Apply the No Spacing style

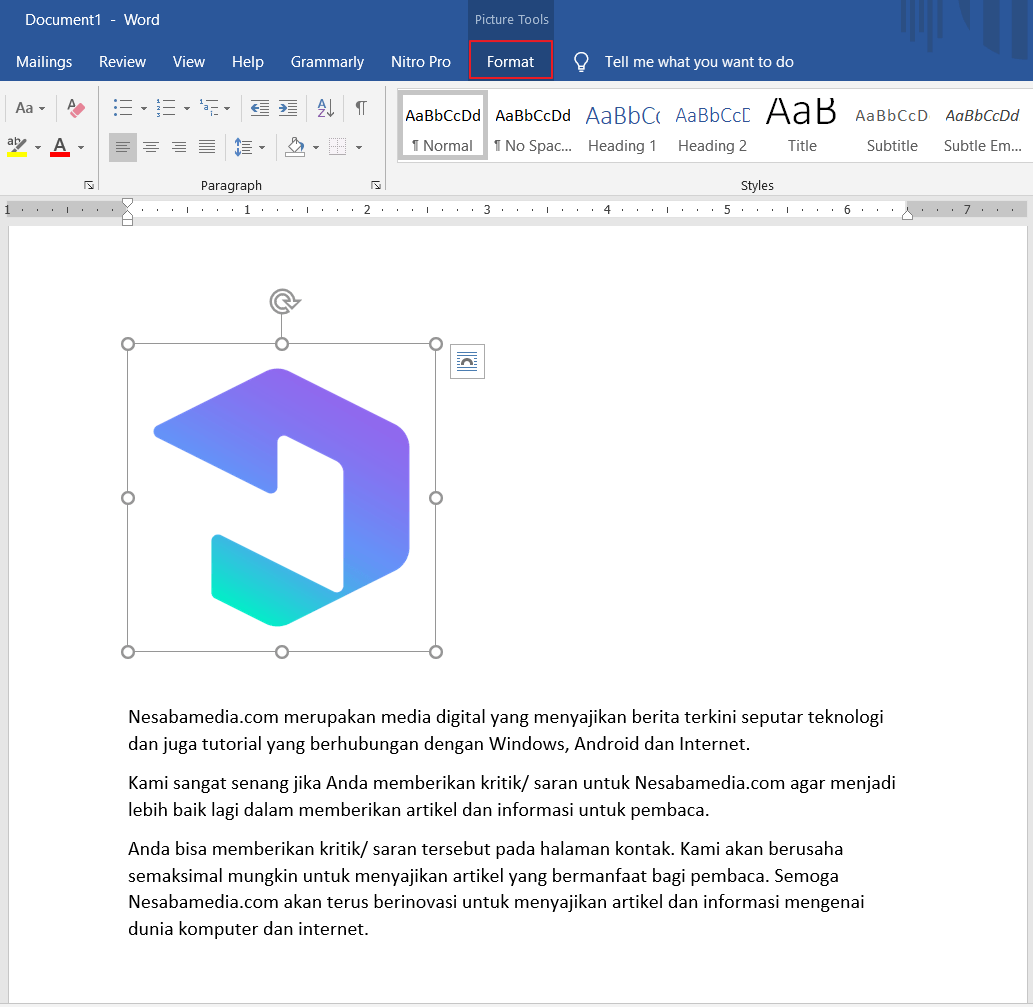point(533,126)
